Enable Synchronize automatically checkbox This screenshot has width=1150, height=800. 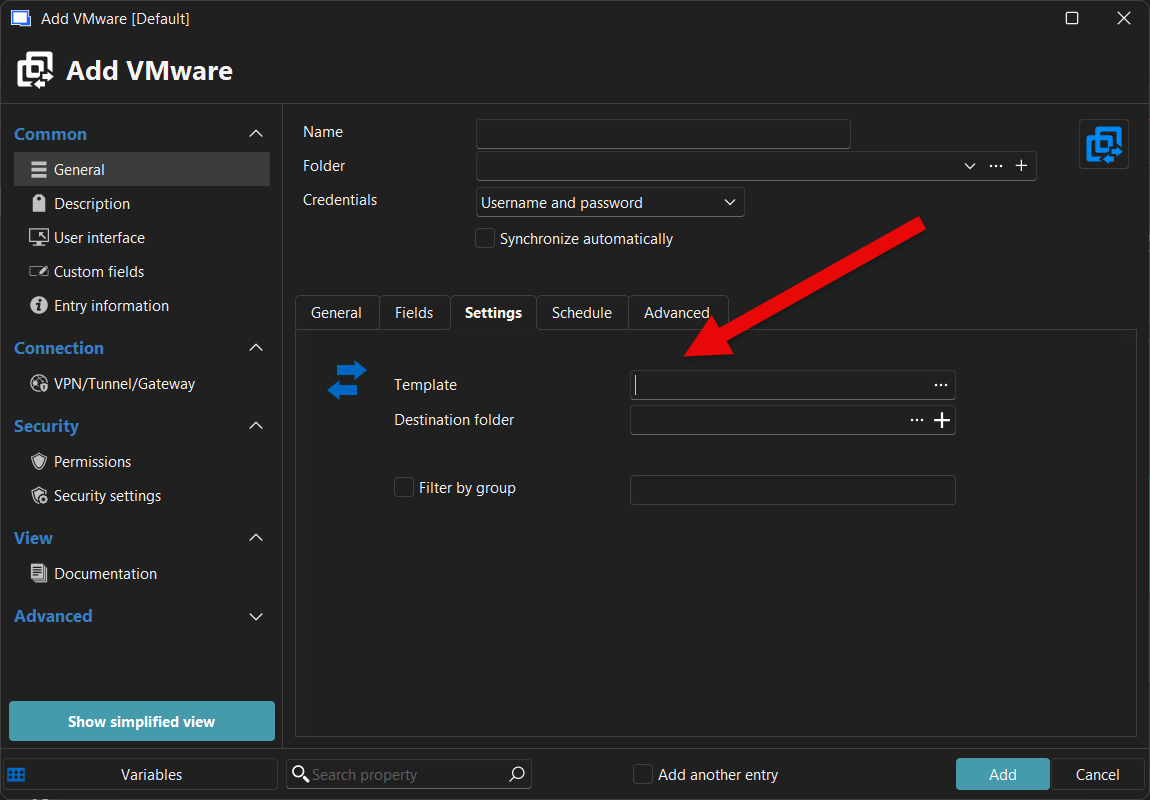[x=485, y=238]
